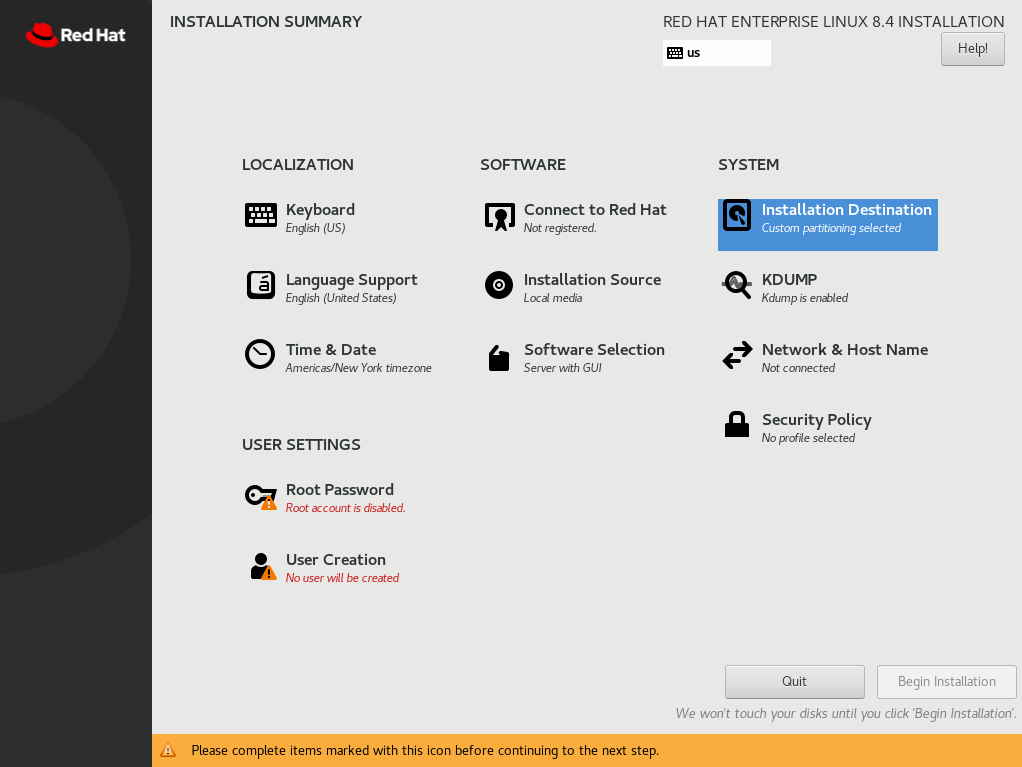The image size is (1022, 767).
Task: Click 'Custom partitioning selected' status text
Action: (x=831, y=228)
